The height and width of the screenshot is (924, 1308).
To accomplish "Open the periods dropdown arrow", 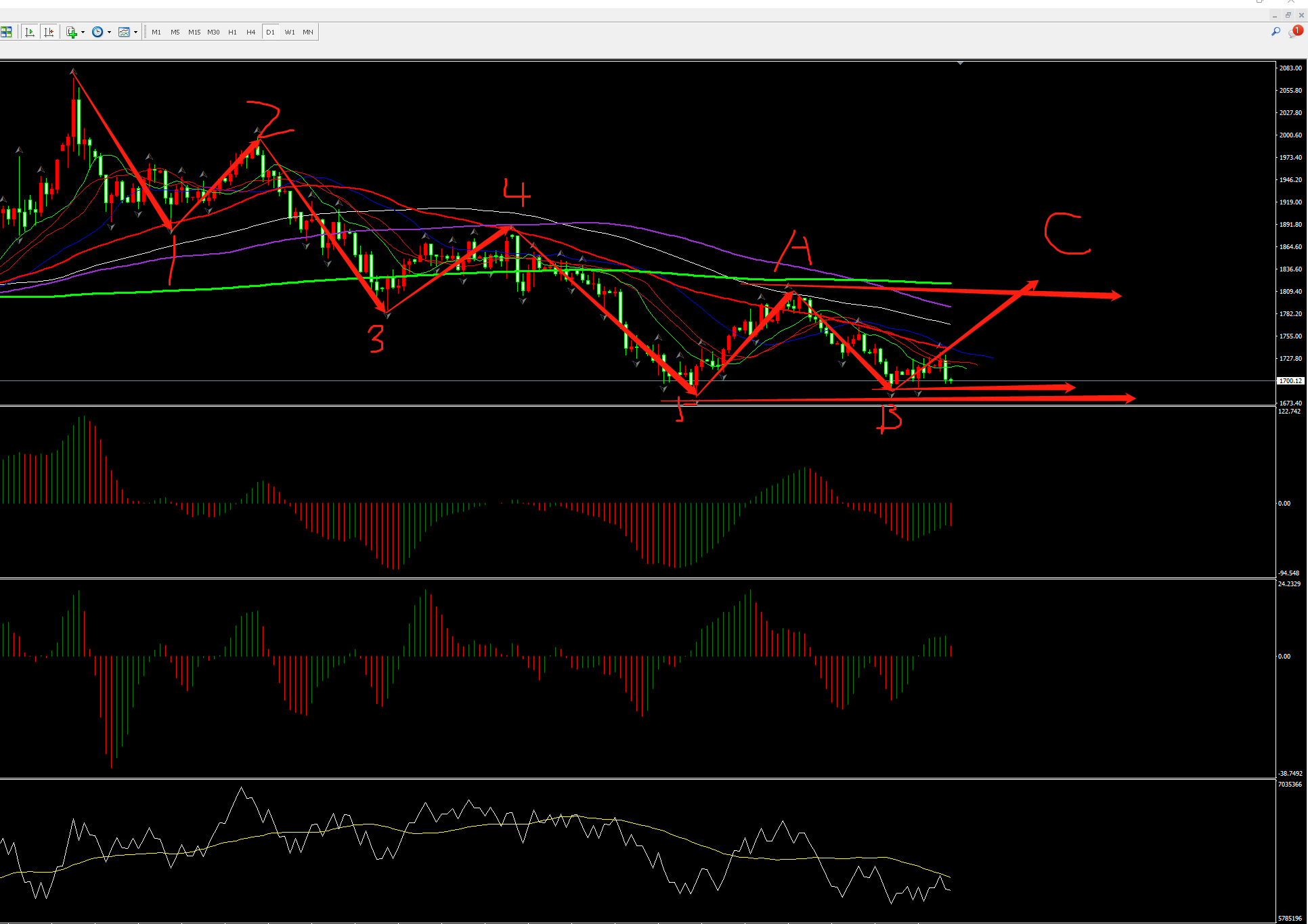I will click(109, 32).
